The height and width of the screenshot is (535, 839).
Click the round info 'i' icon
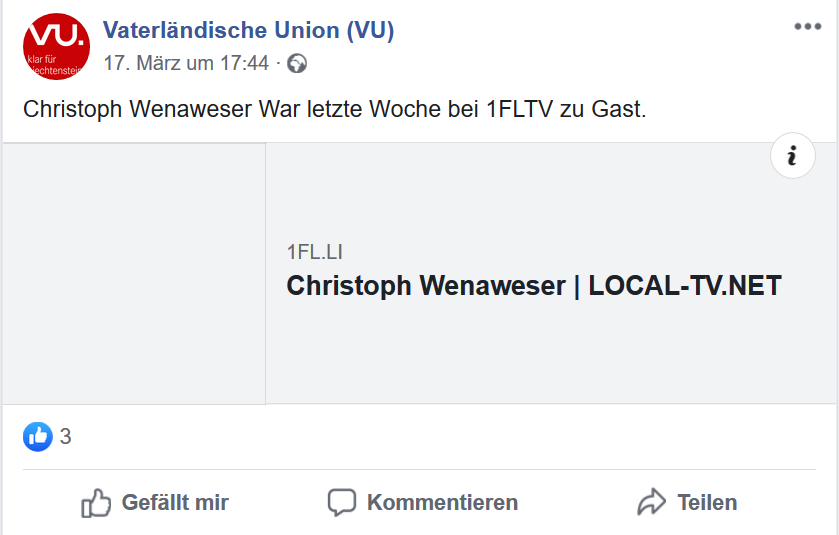[793, 156]
